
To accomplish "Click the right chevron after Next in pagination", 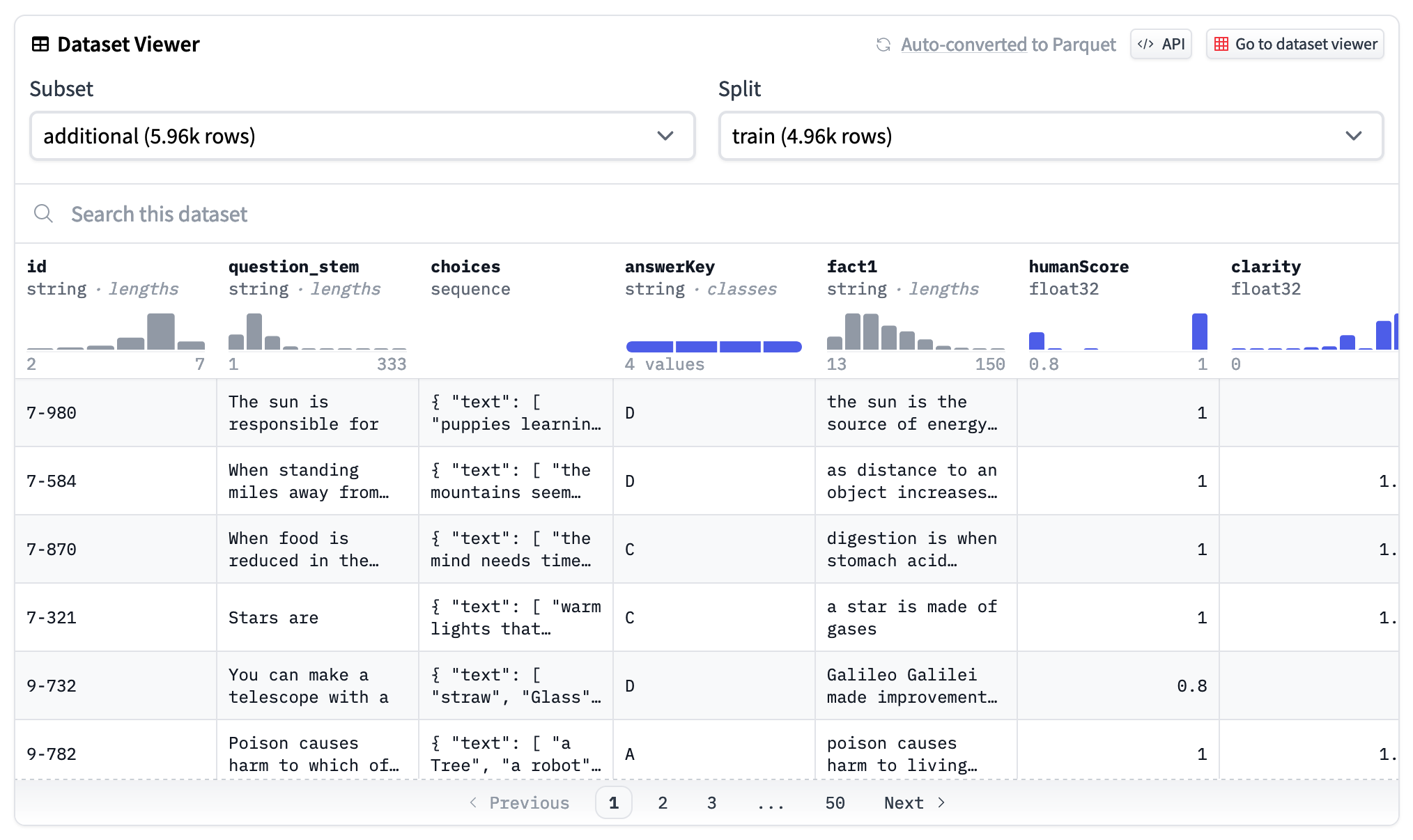I will pyautogui.click(x=941, y=802).
